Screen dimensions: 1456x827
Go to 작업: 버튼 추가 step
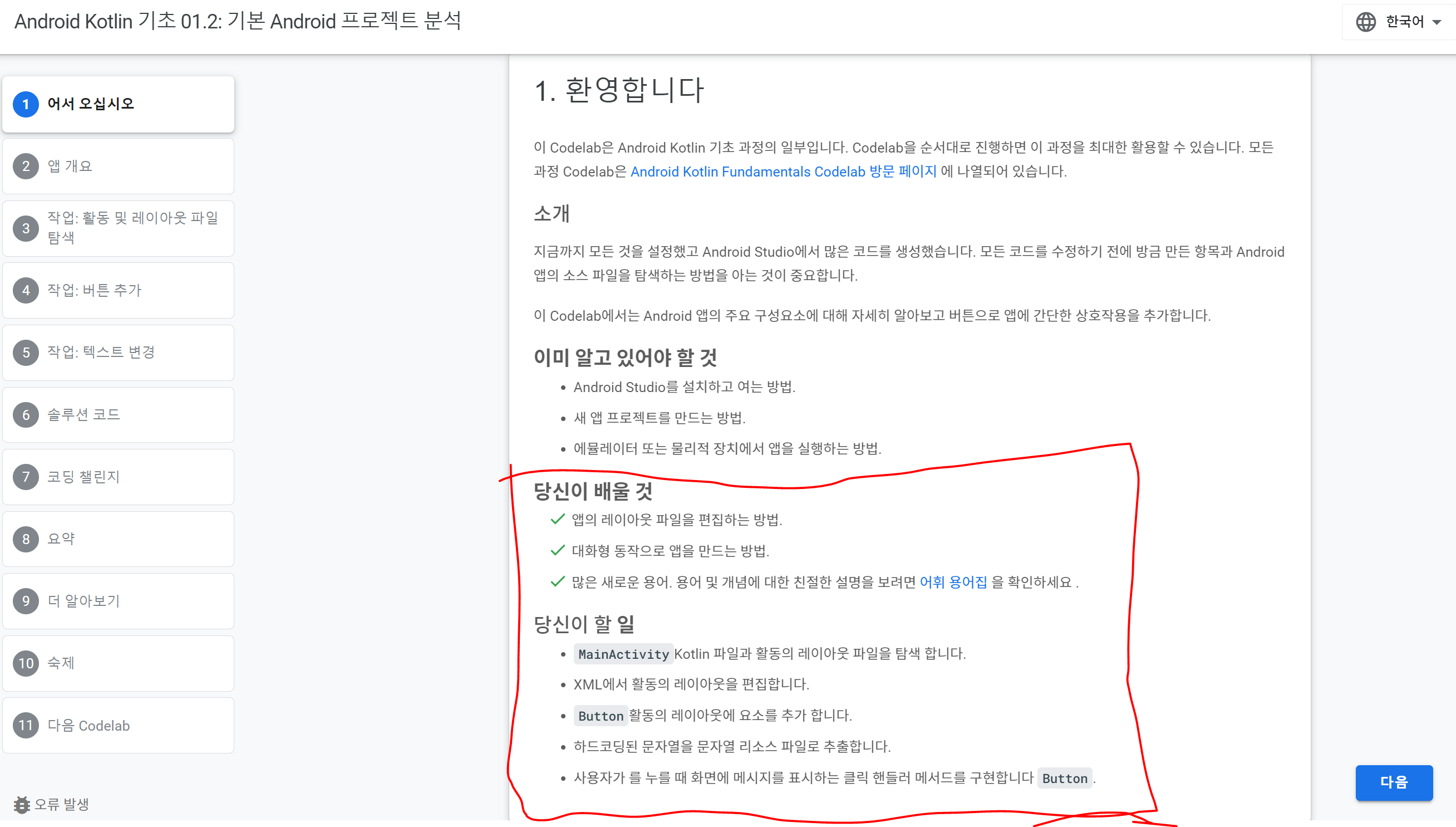(94, 290)
